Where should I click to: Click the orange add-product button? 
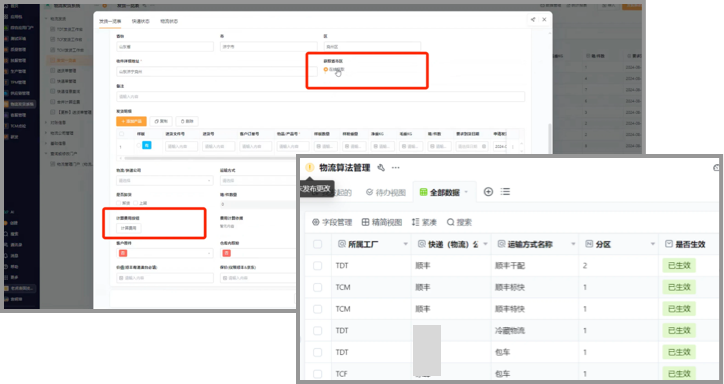[x=132, y=121]
